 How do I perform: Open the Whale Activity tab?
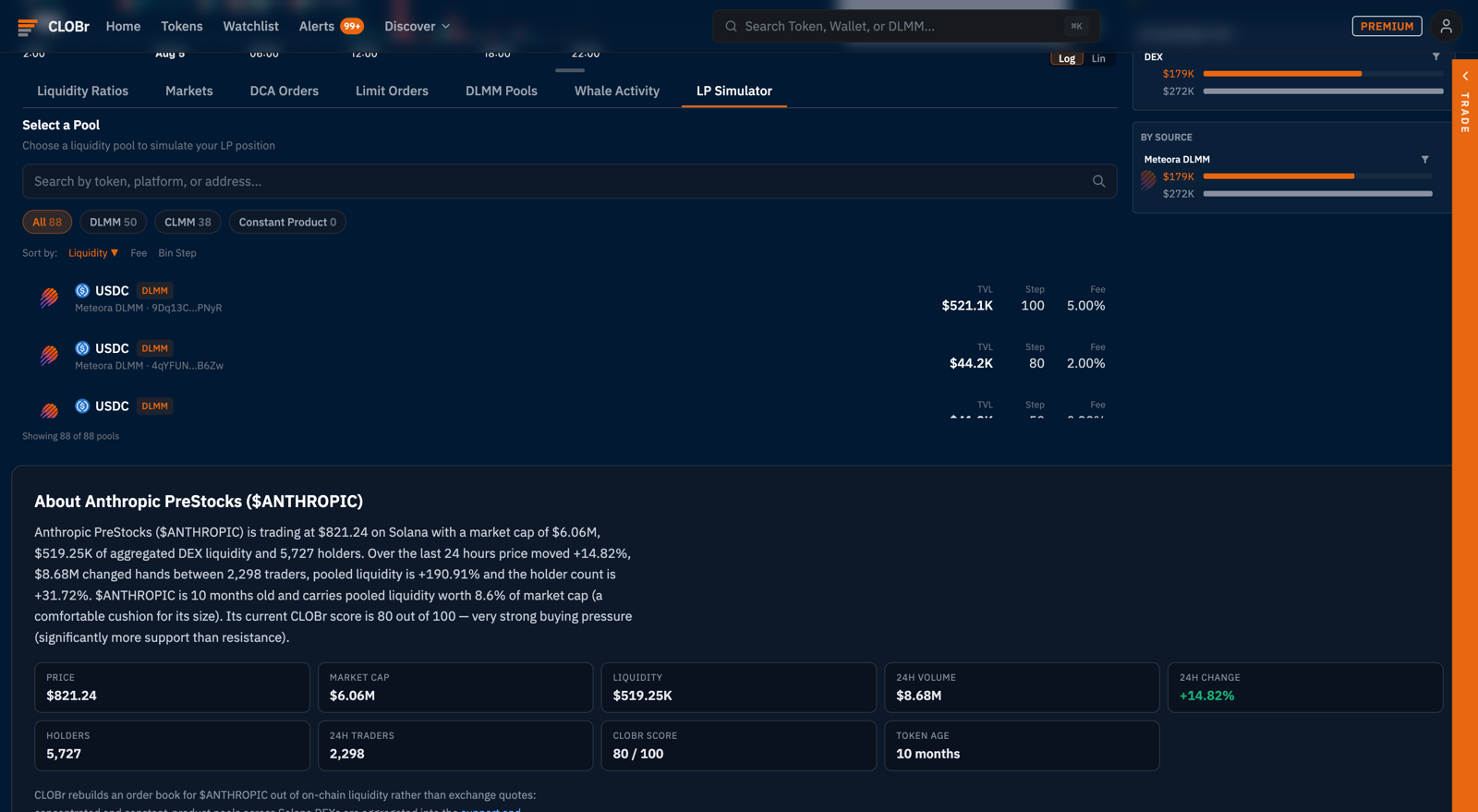pyautogui.click(x=617, y=91)
